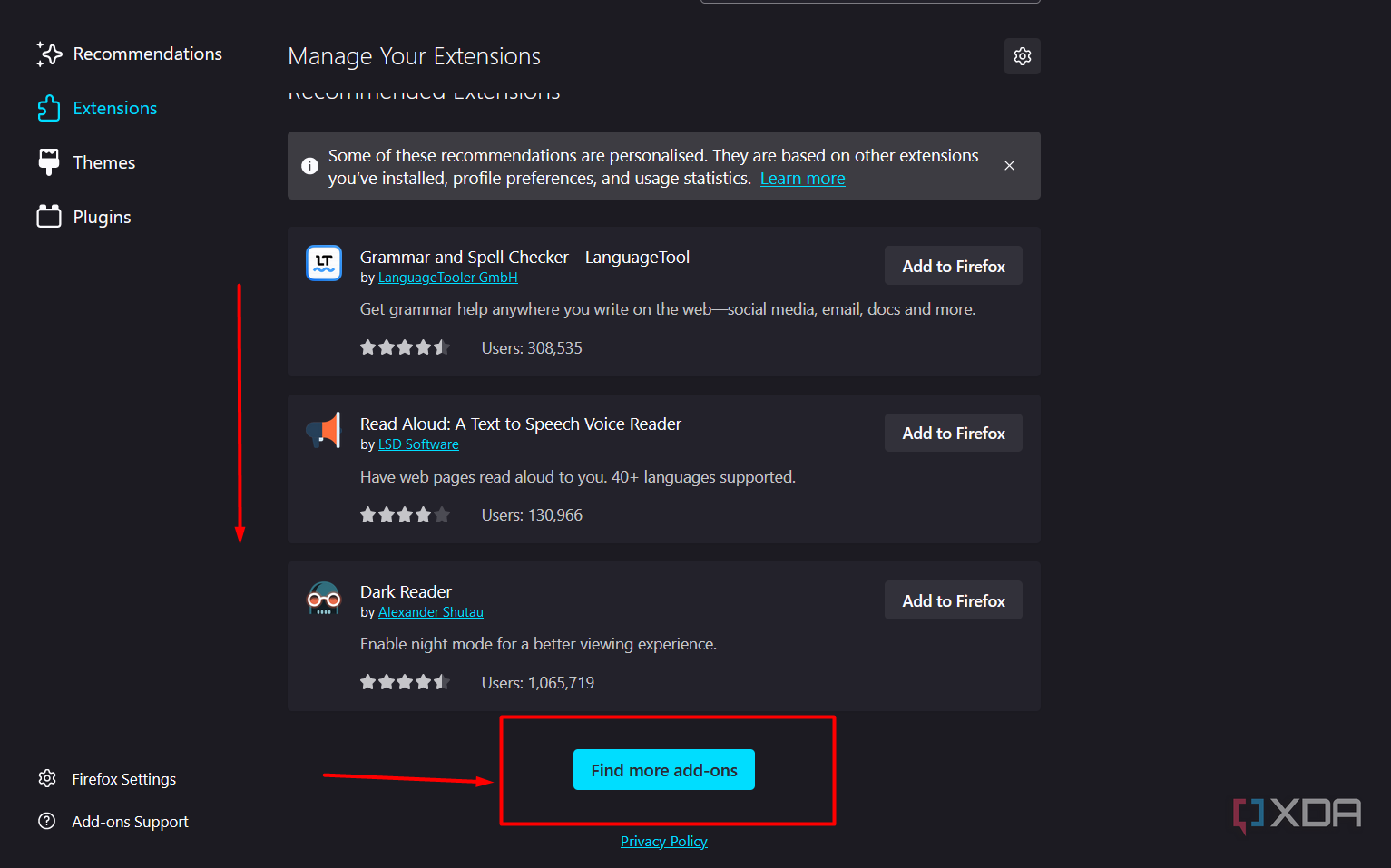Image resolution: width=1391 pixels, height=868 pixels.
Task: Click the Users: 130,966 text
Action: [532, 515]
